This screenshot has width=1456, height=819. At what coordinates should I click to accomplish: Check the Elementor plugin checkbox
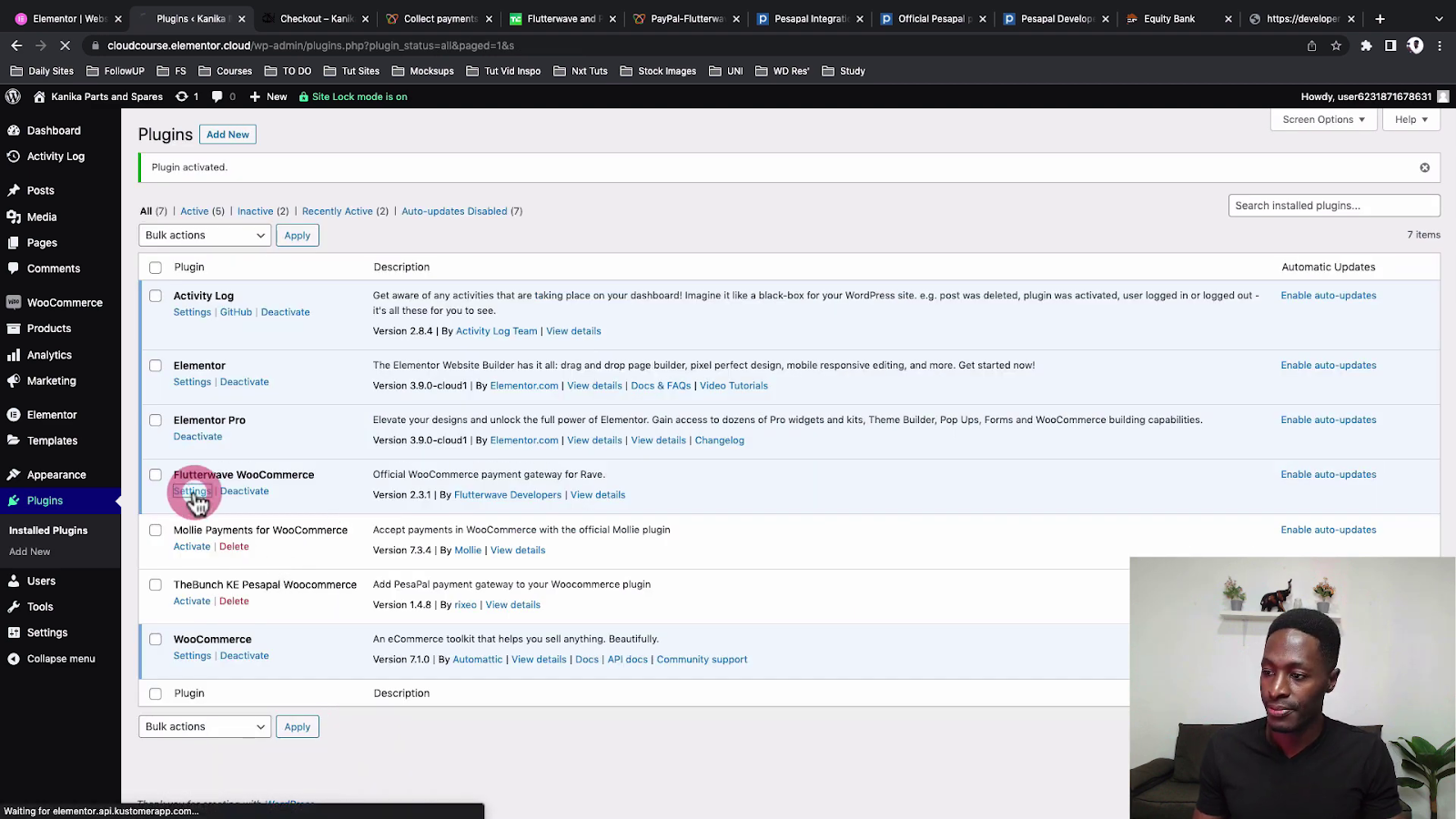156,366
